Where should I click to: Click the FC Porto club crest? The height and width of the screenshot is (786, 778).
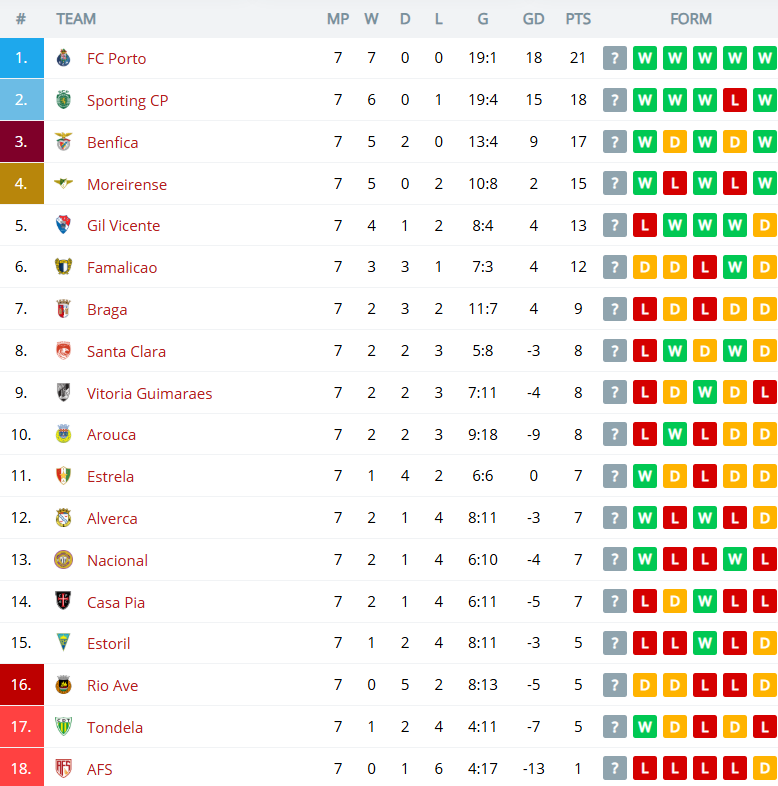tap(64, 58)
